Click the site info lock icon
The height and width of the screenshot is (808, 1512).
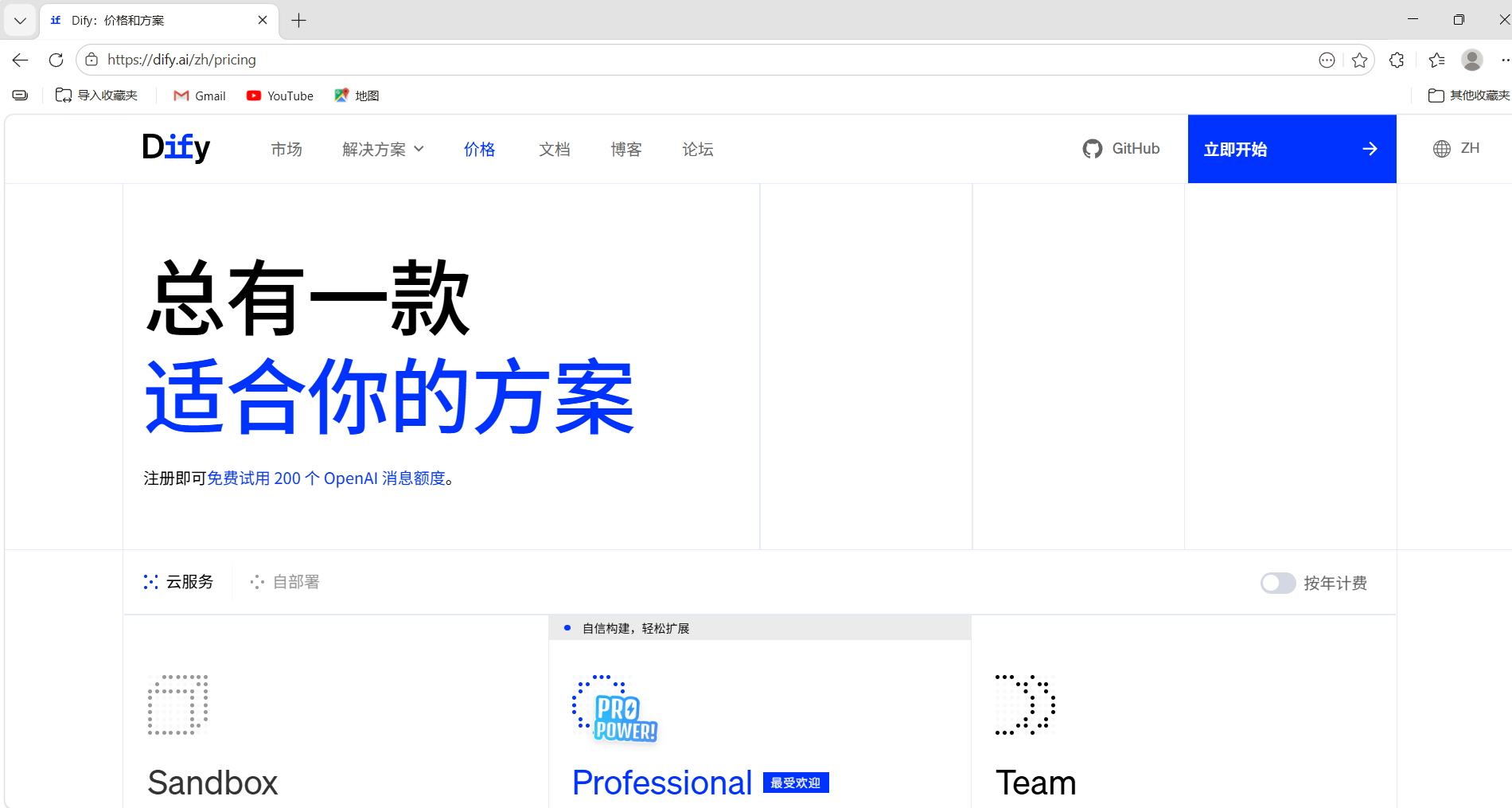(x=92, y=60)
